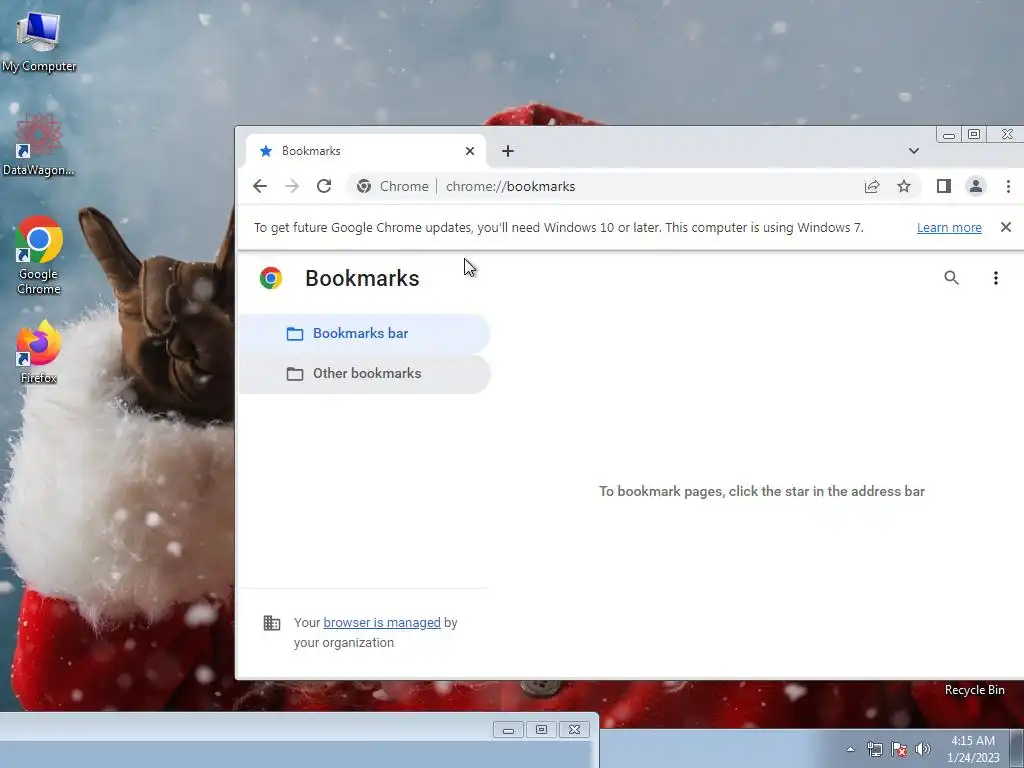Click the Chrome logo beside Bookmarks heading
This screenshot has height=768, width=1024.
[x=270, y=278]
